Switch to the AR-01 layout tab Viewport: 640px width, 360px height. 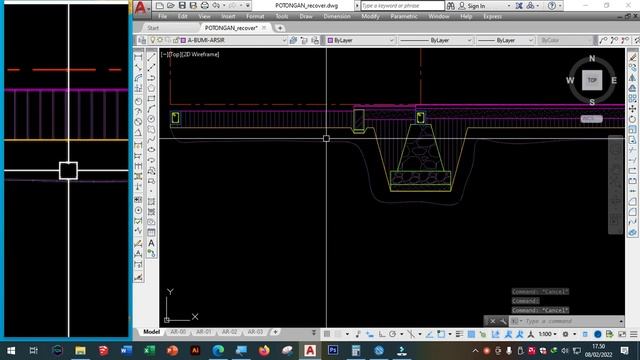coord(204,332)
